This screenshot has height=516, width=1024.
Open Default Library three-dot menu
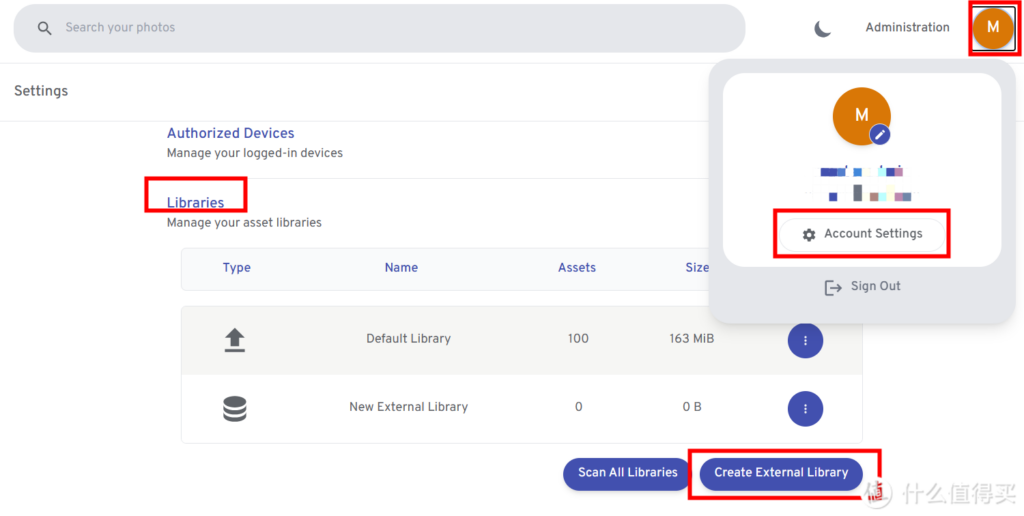[805, 340]
